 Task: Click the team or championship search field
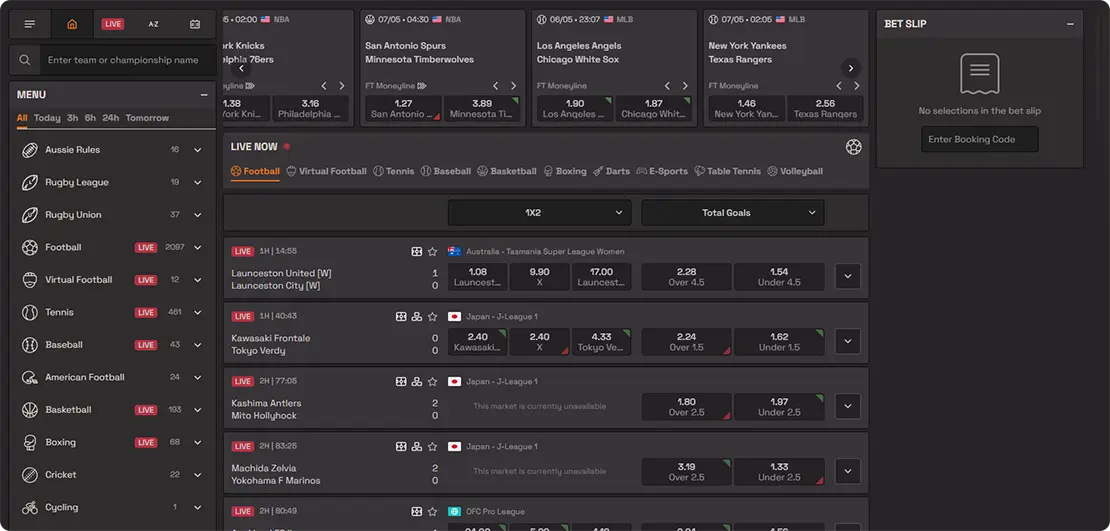[x=127, y=60]
